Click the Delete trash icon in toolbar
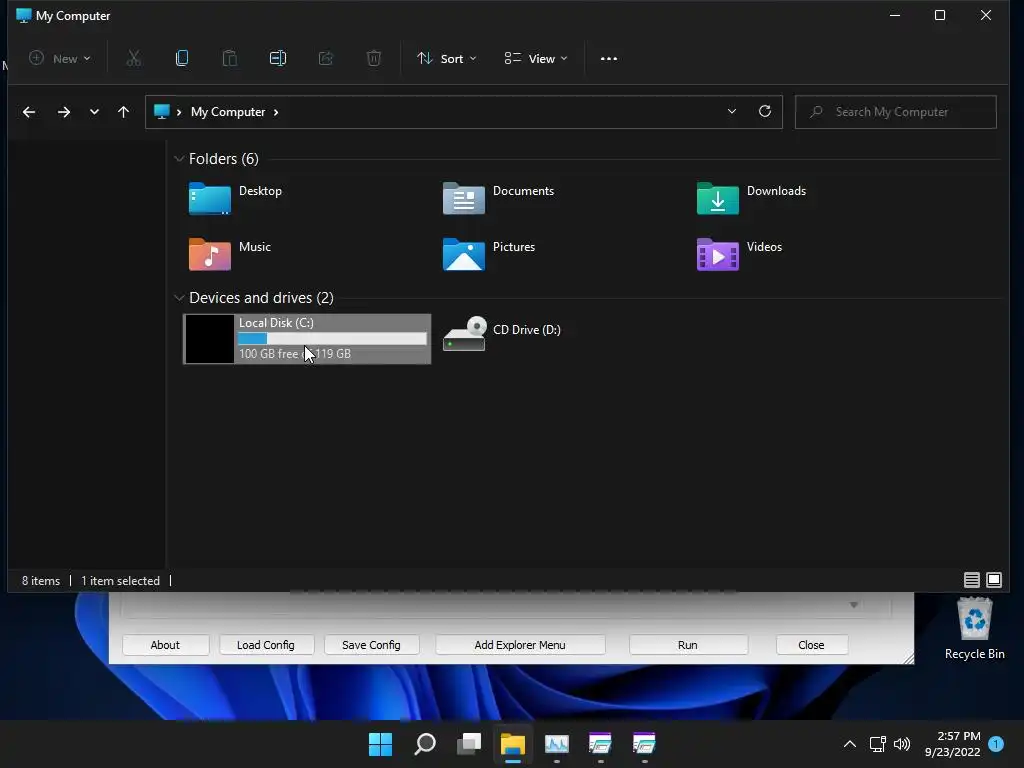1024x768 pixels. [374, 58]
